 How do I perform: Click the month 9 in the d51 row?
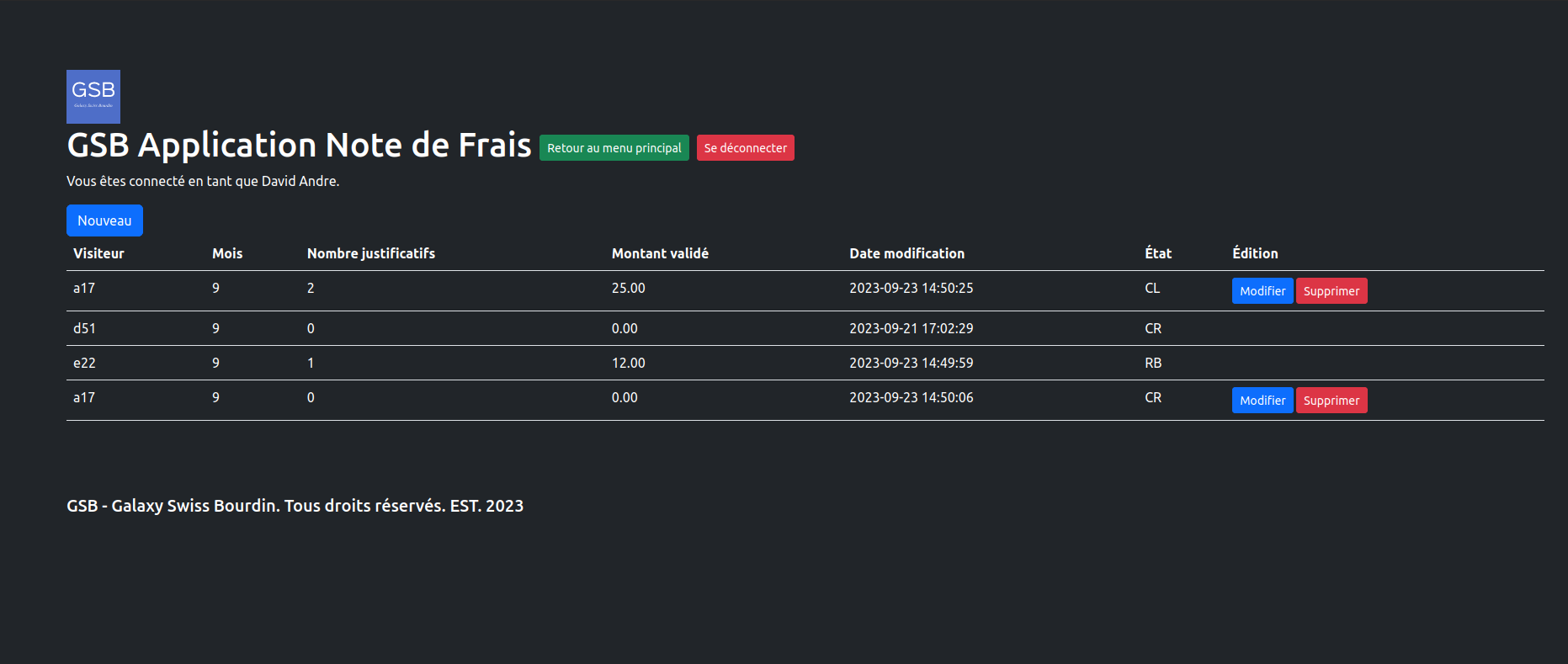pyautogui.click(x=215, y=328)
